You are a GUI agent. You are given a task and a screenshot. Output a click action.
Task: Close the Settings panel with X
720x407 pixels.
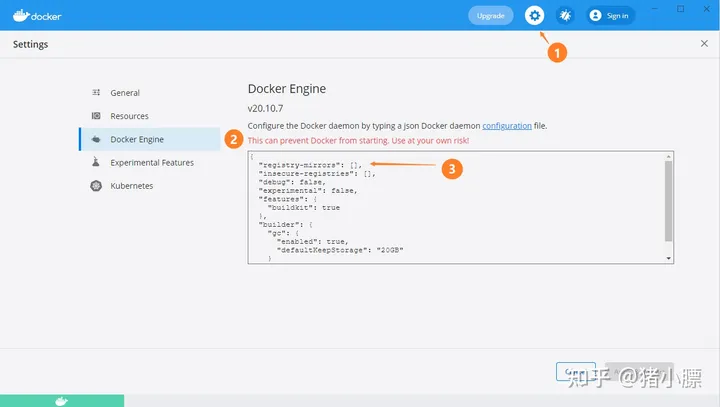pyautogui.click(x=704, y=44)
